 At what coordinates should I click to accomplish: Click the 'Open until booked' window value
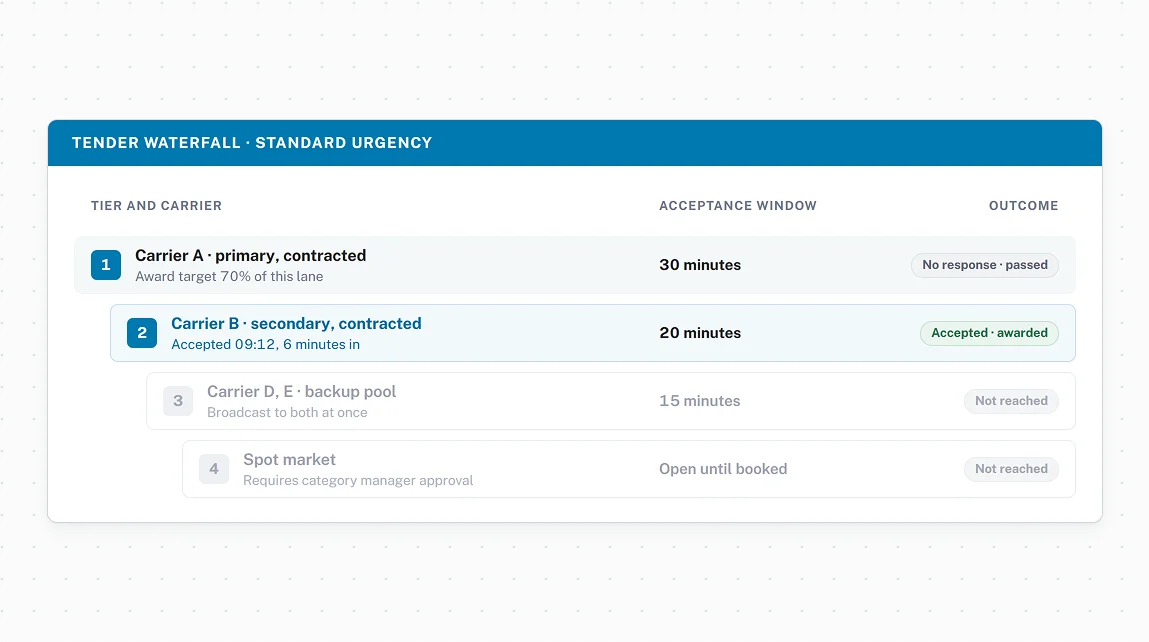click(x=723, y=469)
